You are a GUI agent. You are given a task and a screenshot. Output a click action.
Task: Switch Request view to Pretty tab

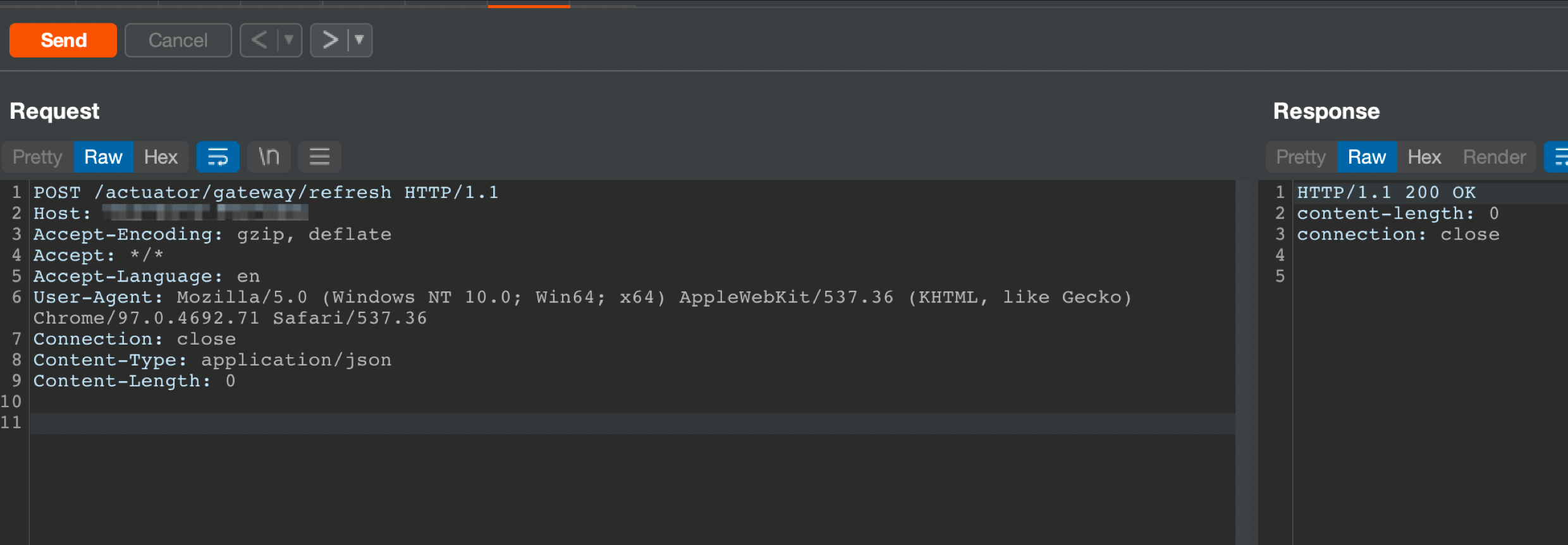coord(37,157)
